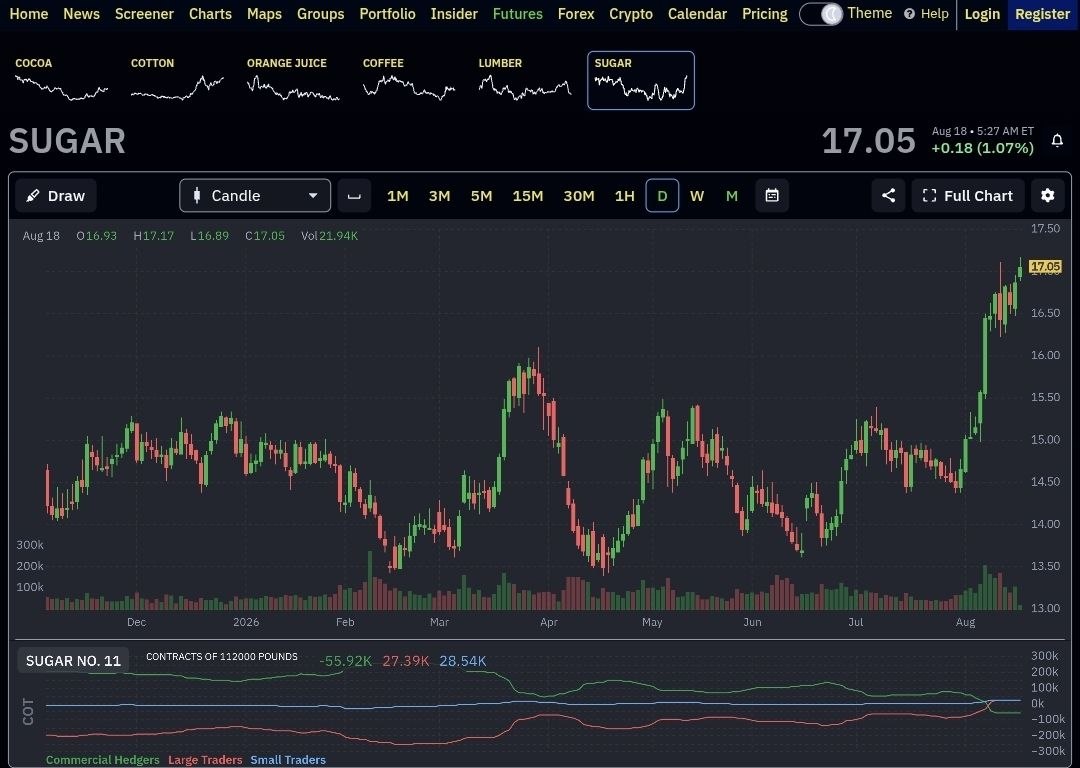Expand chart with Full Chart icon
The image size is (1080, 768).
tap(929, 196)
